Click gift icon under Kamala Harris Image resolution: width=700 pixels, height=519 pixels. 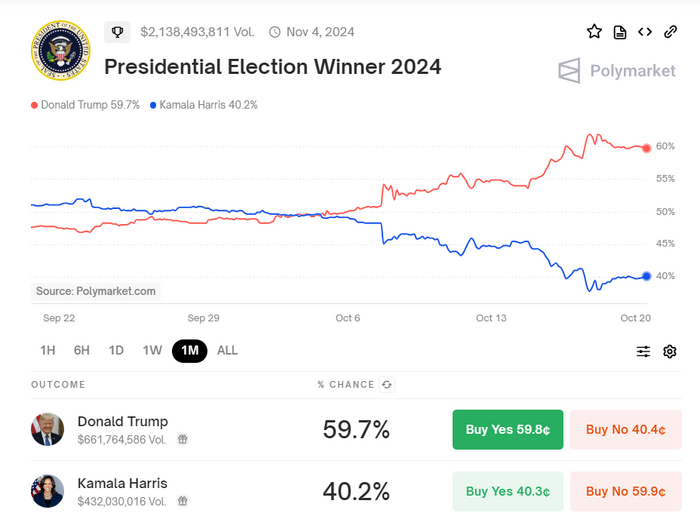183,501
